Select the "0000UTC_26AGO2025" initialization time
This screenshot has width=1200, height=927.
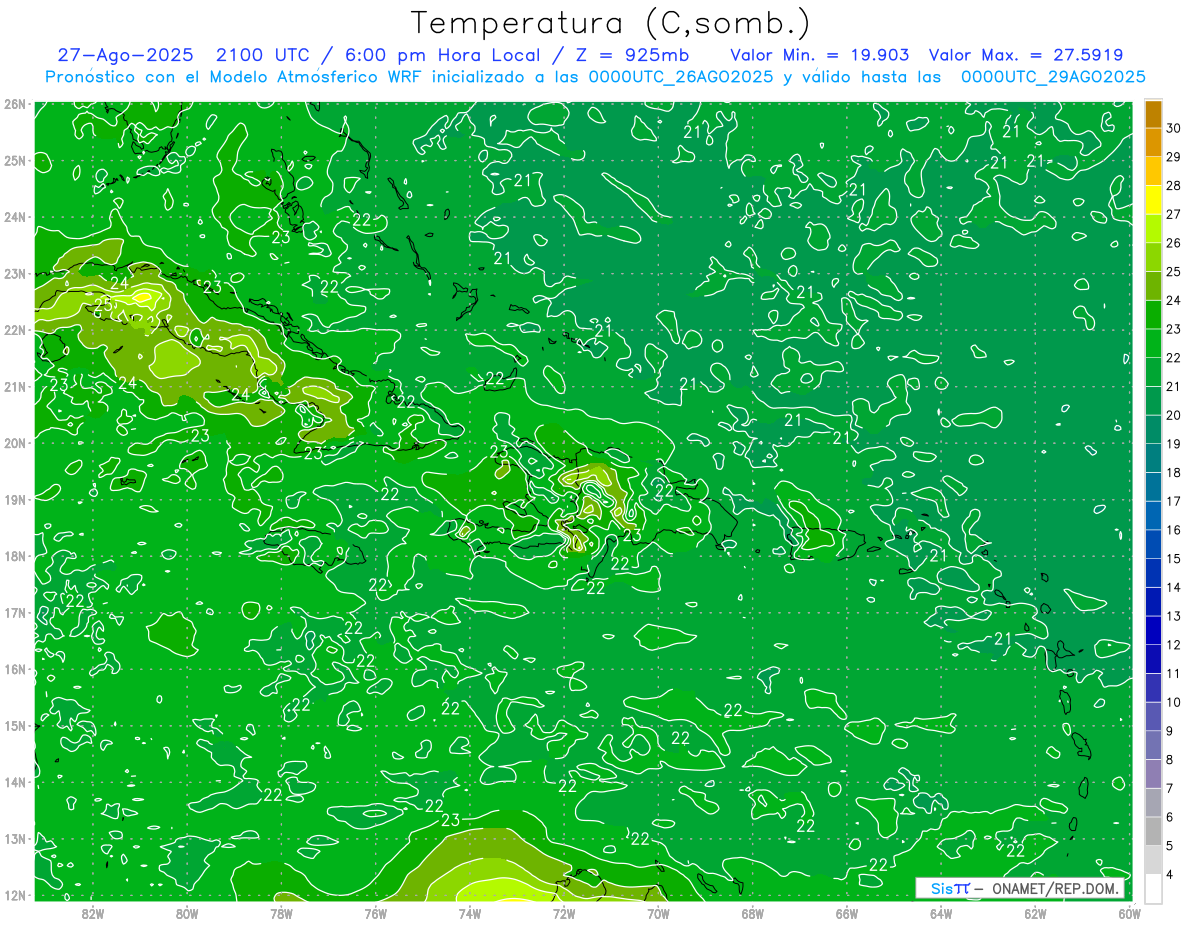click(681, 77)
